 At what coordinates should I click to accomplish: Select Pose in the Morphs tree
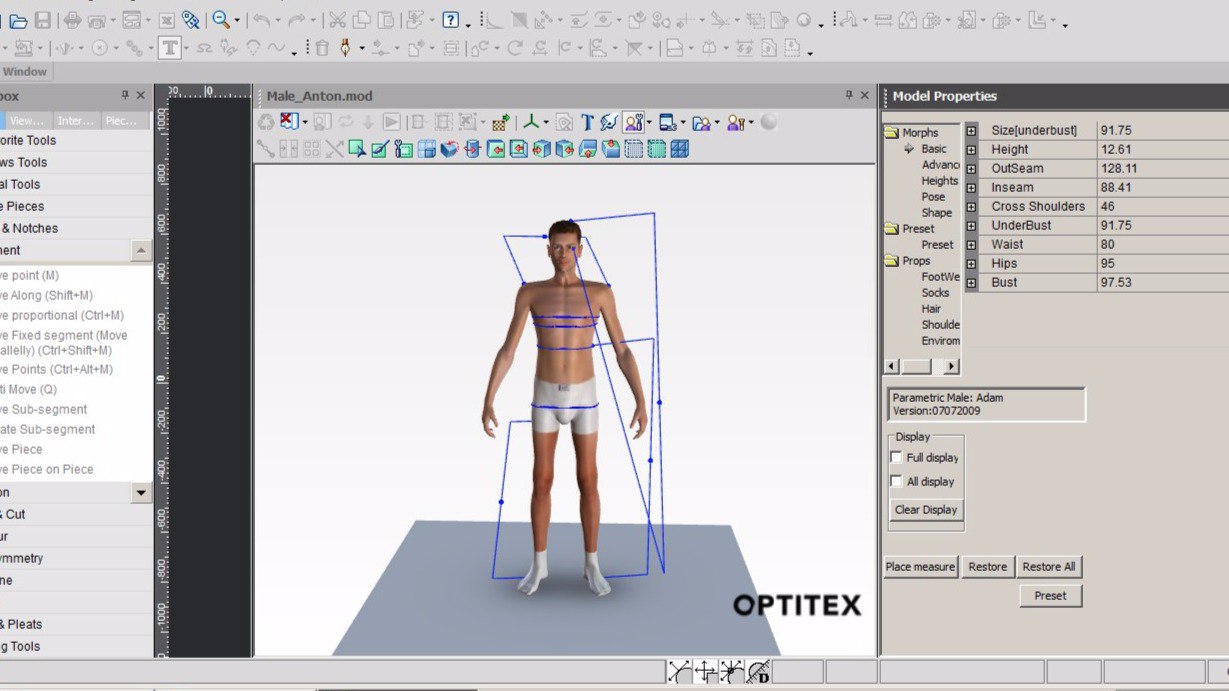coord(933,197)
